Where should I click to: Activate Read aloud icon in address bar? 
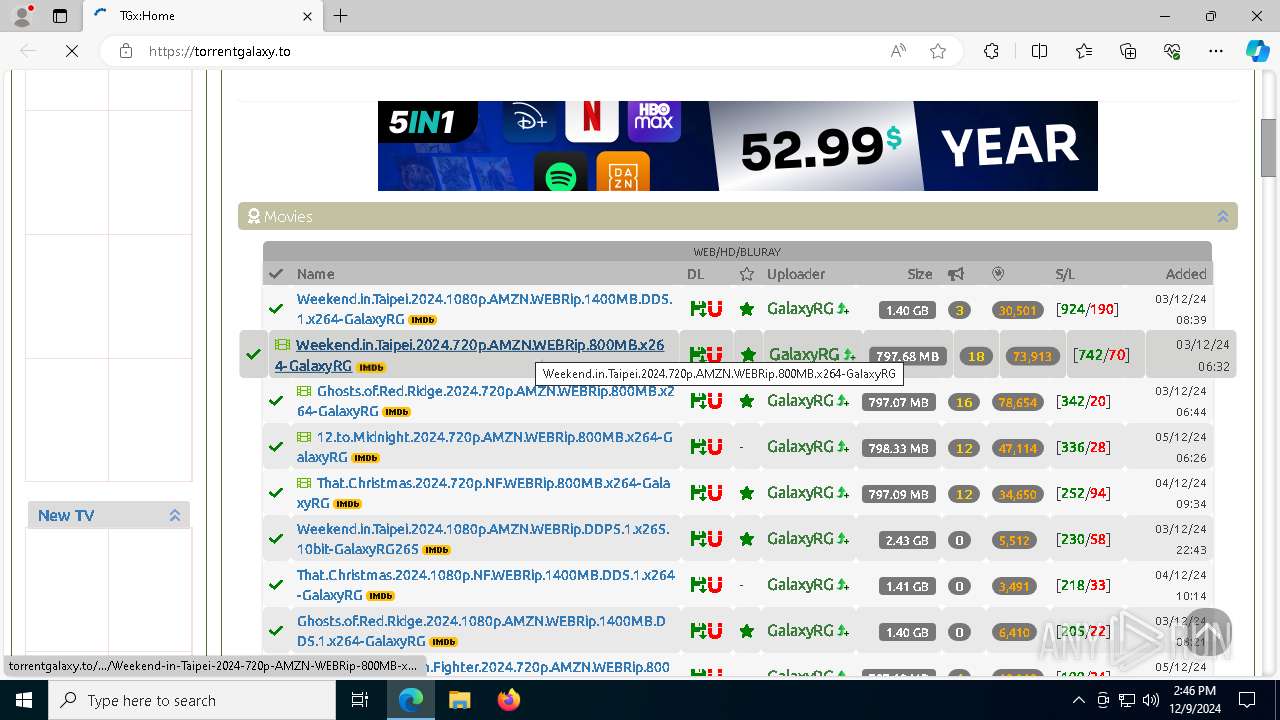pyautogui.click(x=898, y=51)
